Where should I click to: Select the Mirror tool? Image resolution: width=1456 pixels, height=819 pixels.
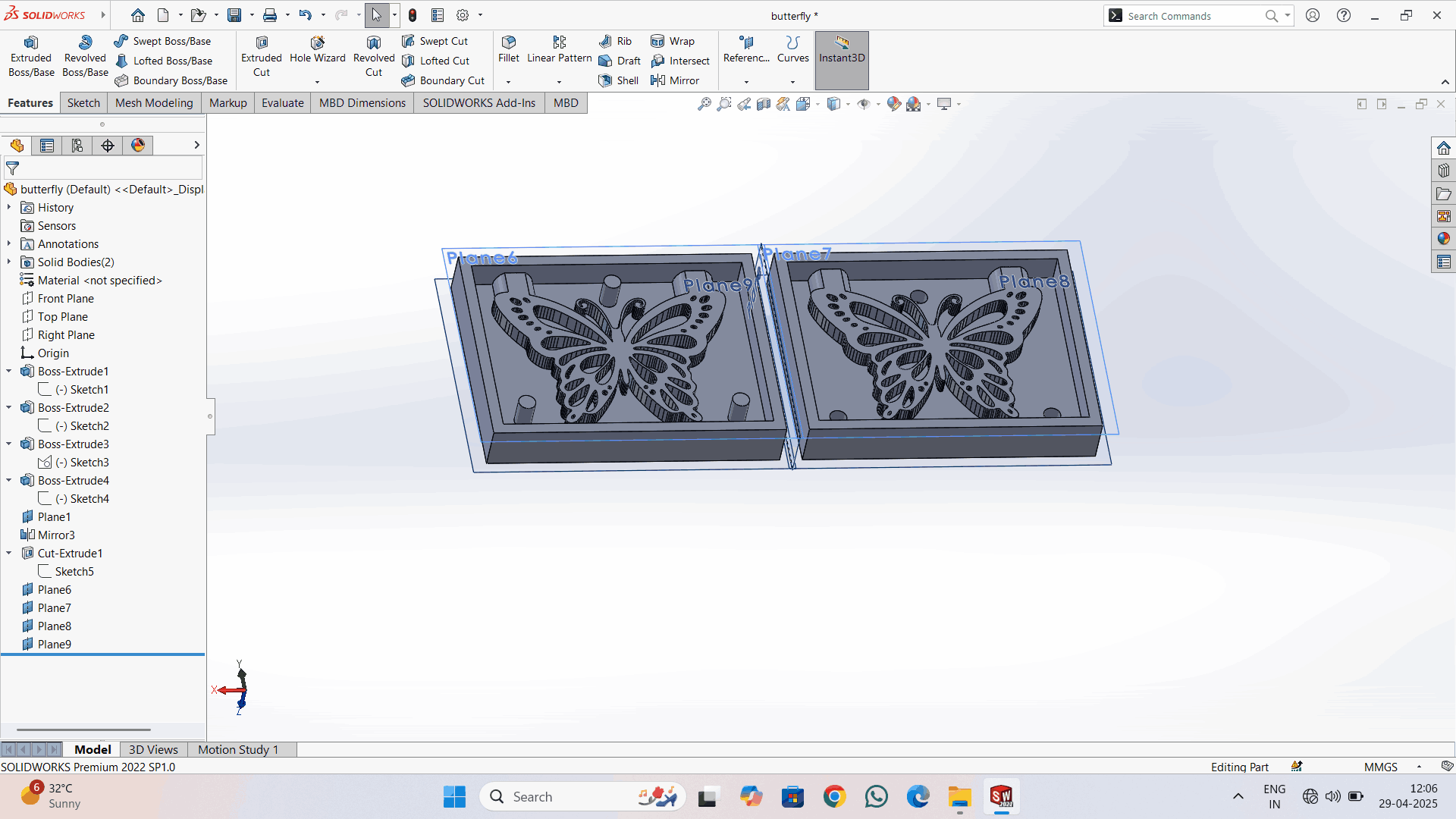(675, 80)
